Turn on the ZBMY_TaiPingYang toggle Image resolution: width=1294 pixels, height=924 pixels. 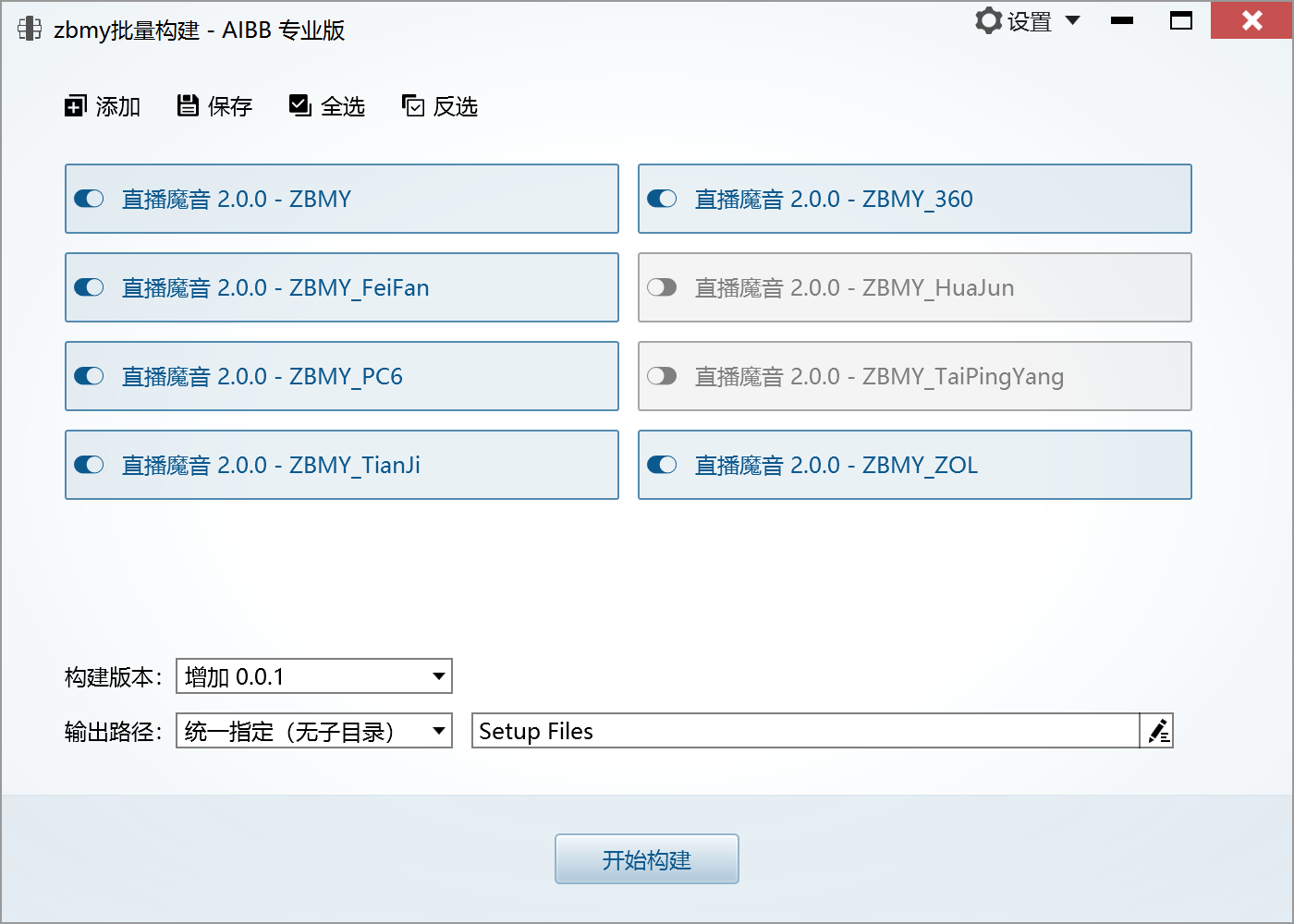[x=662, y=377]
